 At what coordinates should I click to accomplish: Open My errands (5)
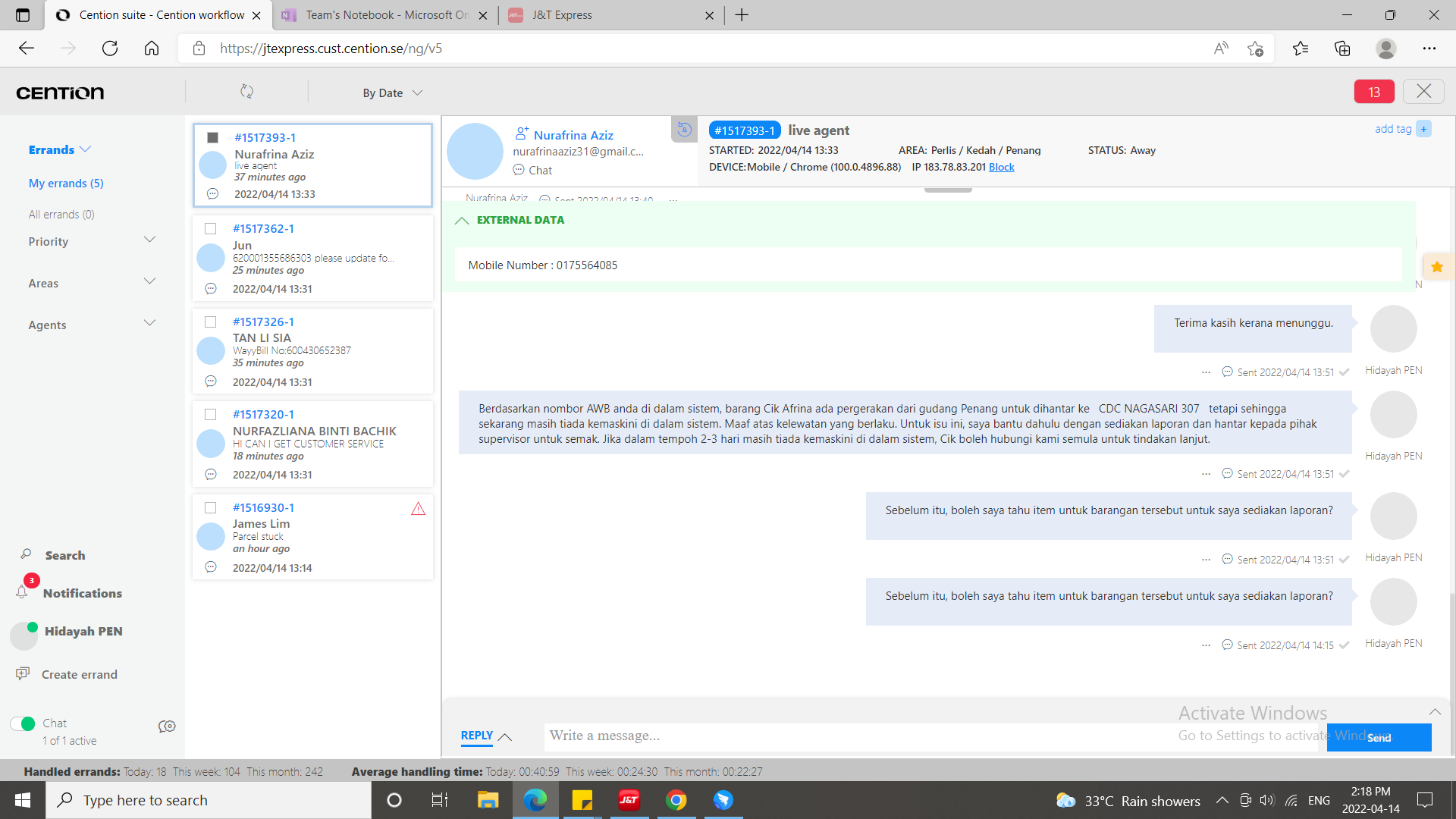point(66,184)
